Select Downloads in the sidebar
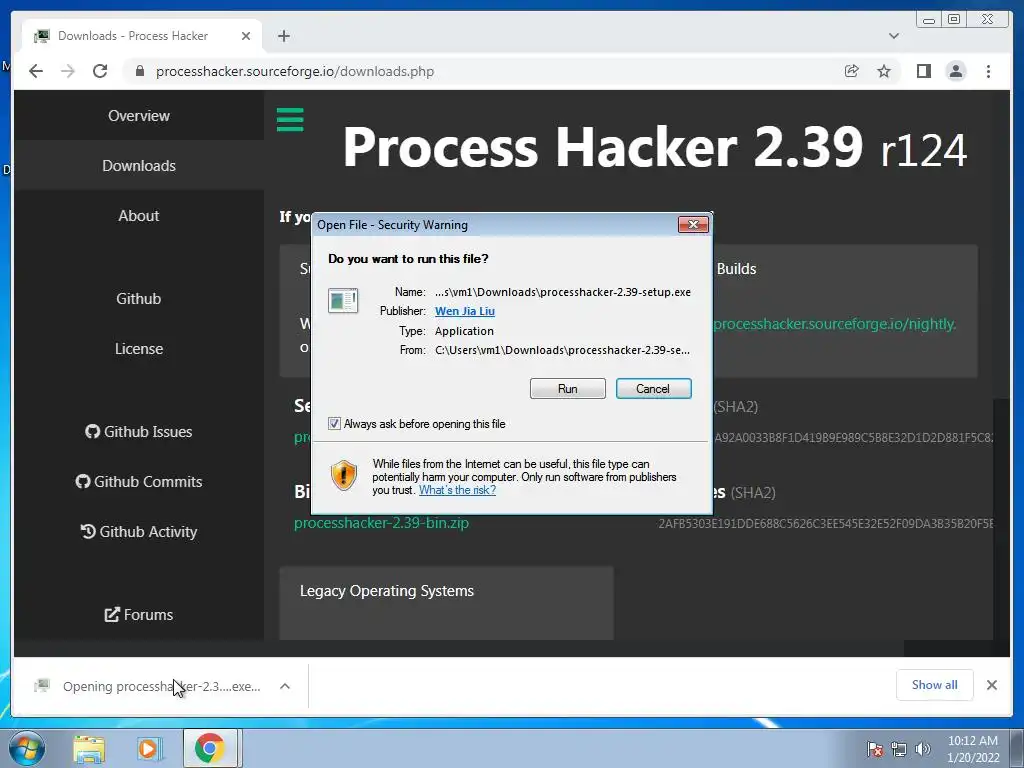Image resolution: width=1024 pixels, height=768 pixels. [x=138, y=165]
